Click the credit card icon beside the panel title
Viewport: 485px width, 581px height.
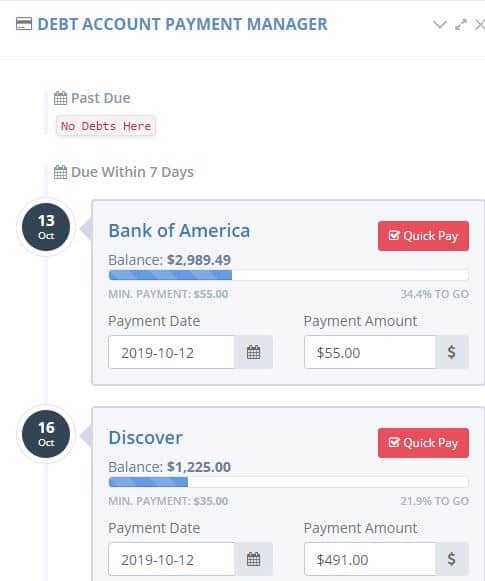[x=24, y=24]
